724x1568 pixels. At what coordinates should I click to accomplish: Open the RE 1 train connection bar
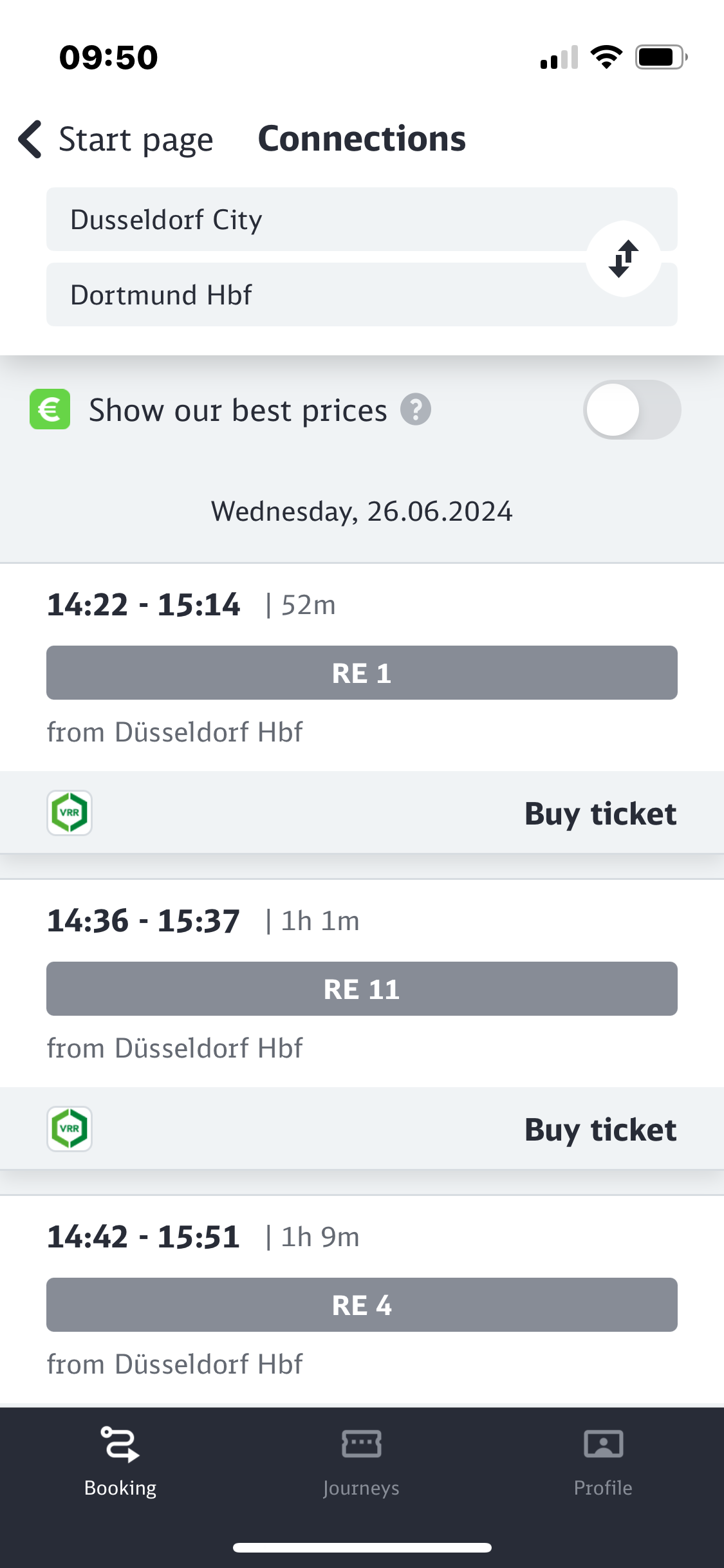click(x=362, y=673)
